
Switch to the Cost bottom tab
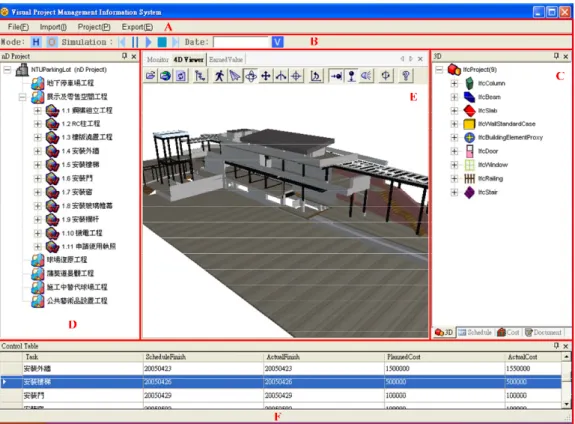point(508,332)
